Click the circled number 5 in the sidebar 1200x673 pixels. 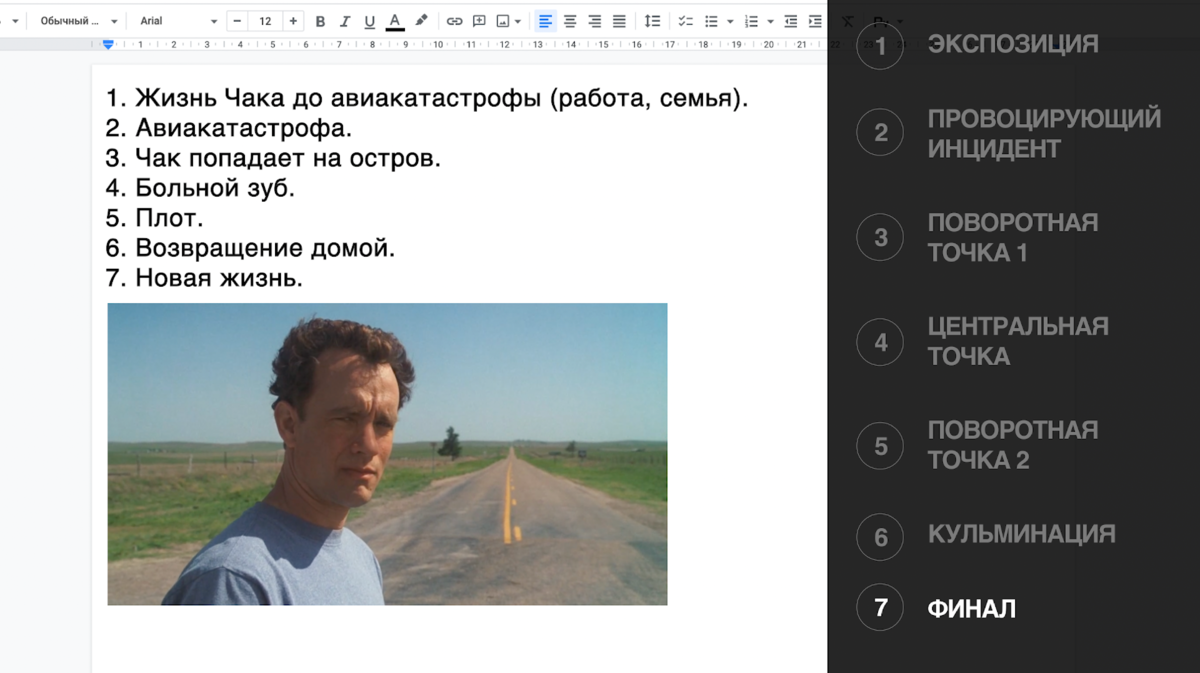click(x=880, y=446)
